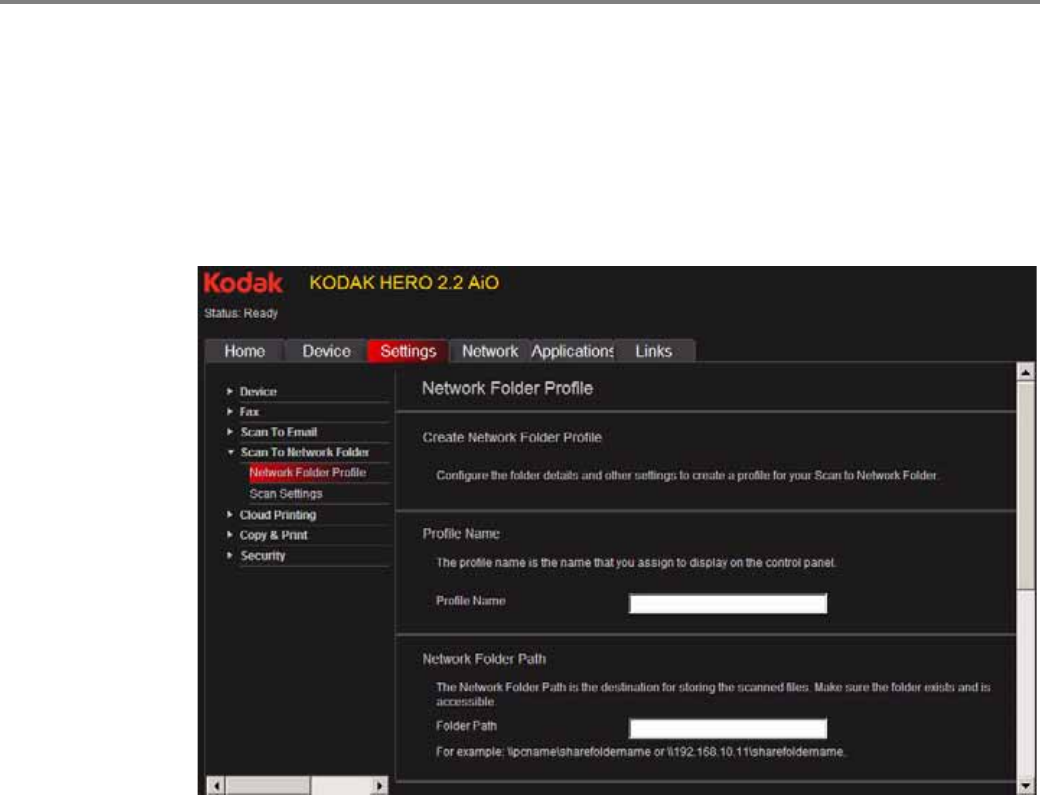Click the Create Network Folder Profile heading
1040x795 pixels.
click(x=512, y=438)
